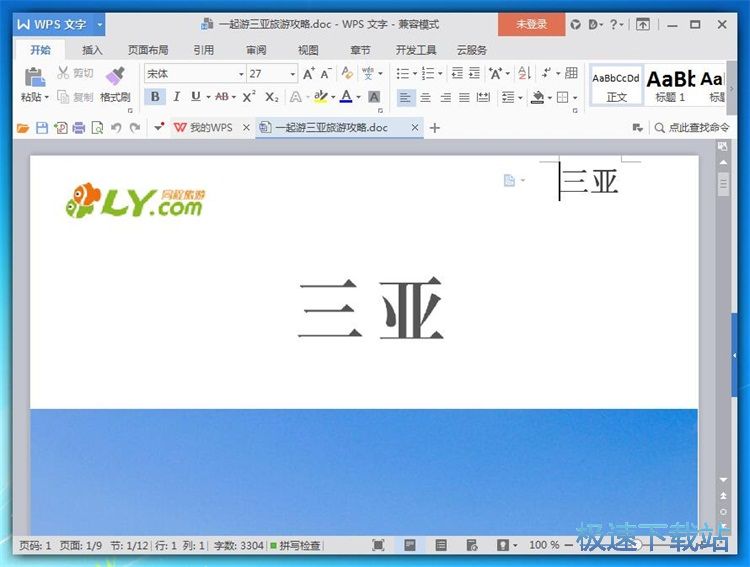Switch to outline view icon in status bar
The width and height of the screenshot is (750, 567).
tap(441, 545)
